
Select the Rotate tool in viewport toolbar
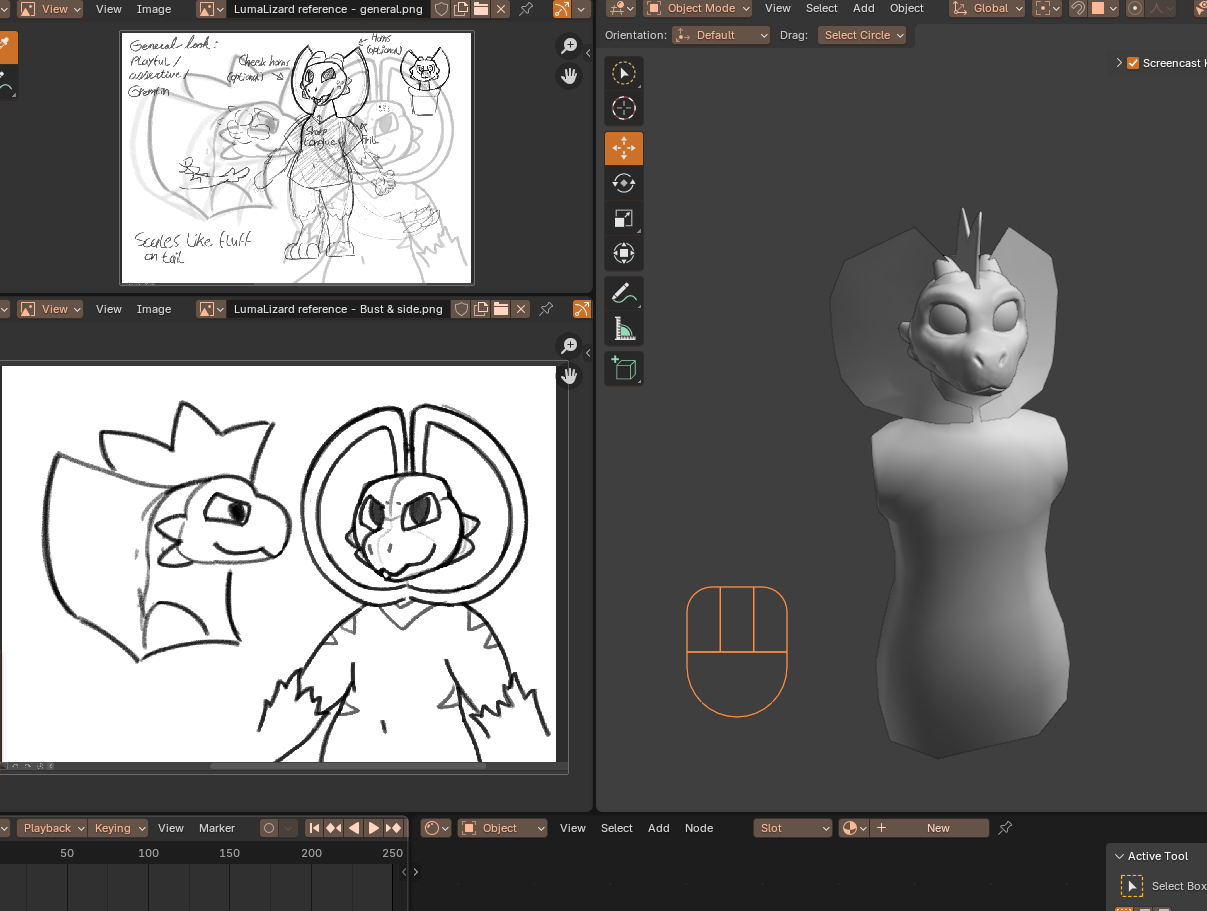pos(624,183)
